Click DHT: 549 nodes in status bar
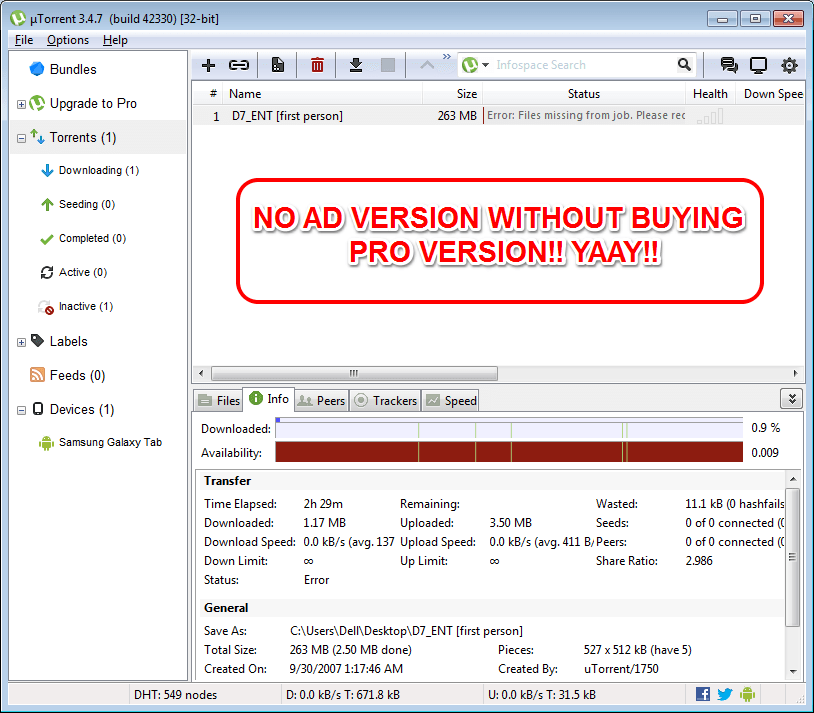This screenshot has height=713, width=814. click(x=175, y=695)
